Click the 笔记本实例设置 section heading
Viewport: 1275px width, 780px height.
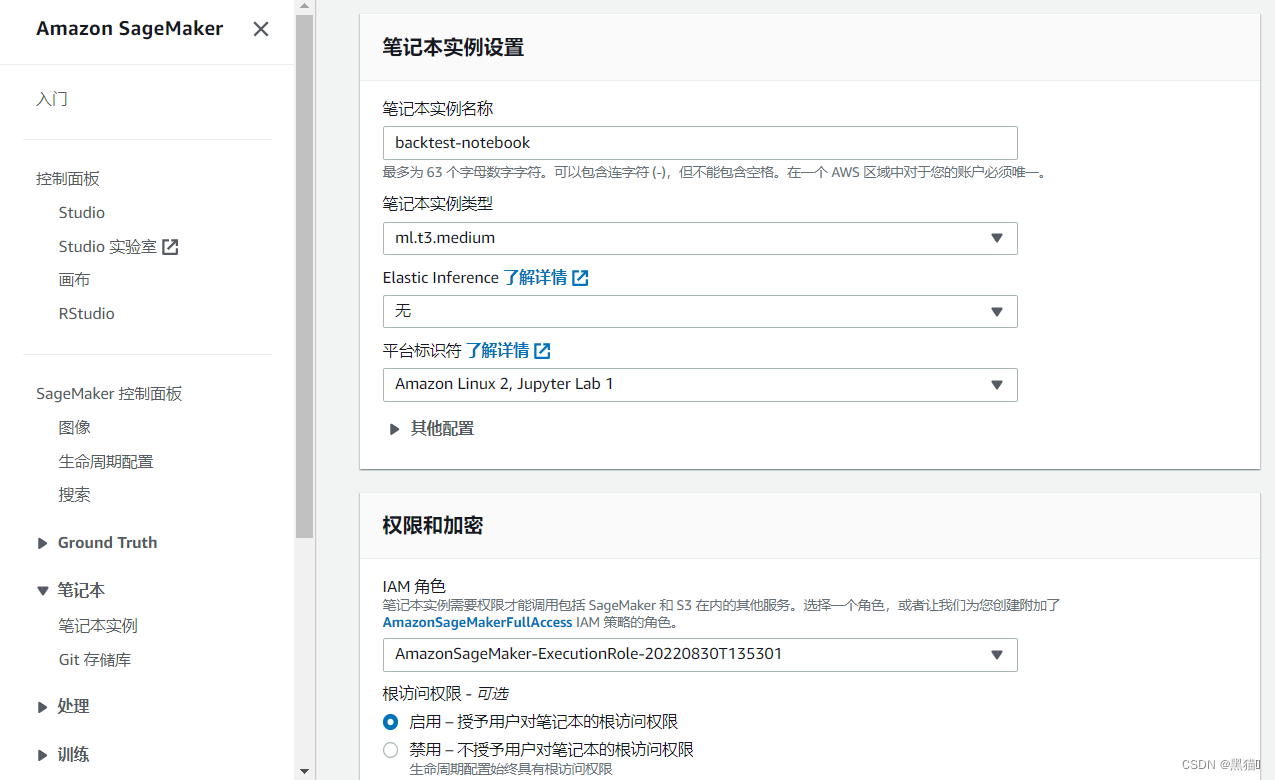point(453,47)
